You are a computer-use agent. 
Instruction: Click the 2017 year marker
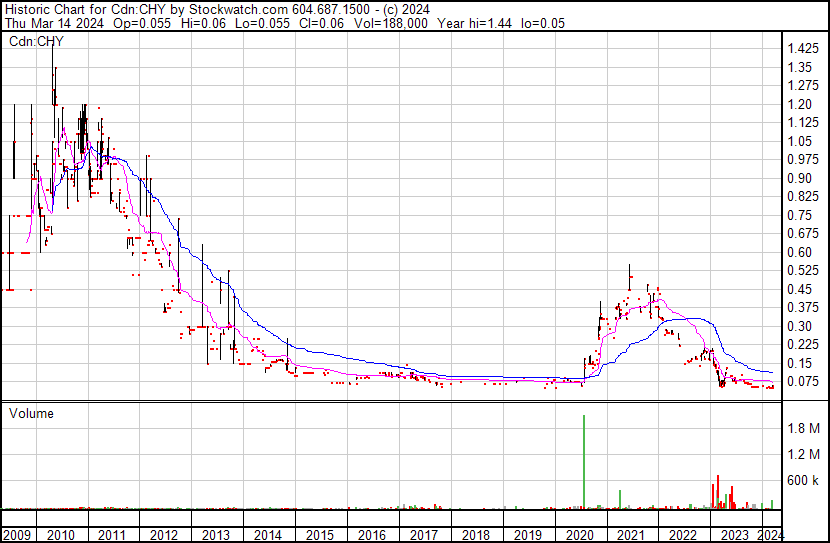coord(424,535)
